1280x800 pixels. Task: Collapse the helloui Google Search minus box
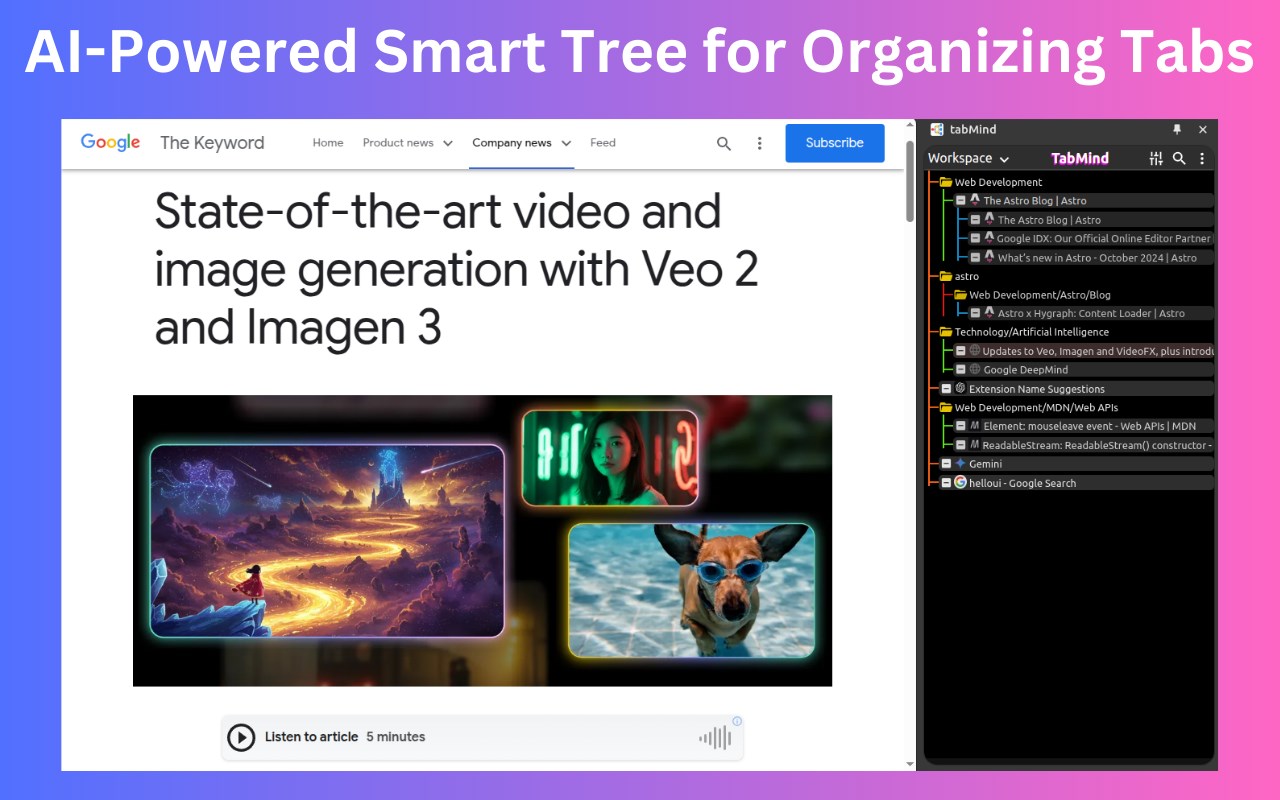[x=946, y=483]
